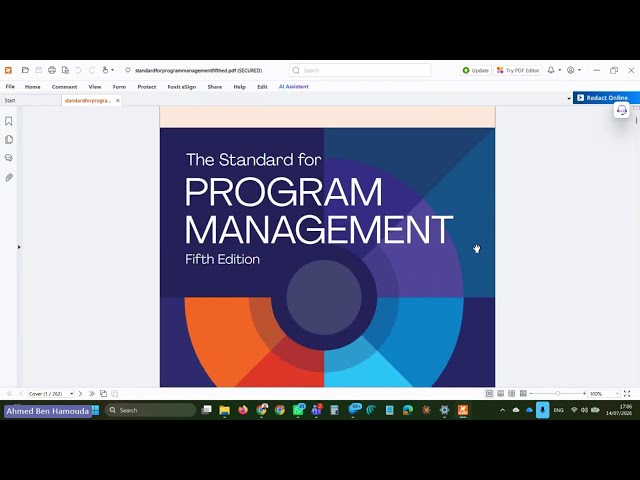Open Firefox from the taskbar
640x480 pixels.
click(x=243, y=410)
